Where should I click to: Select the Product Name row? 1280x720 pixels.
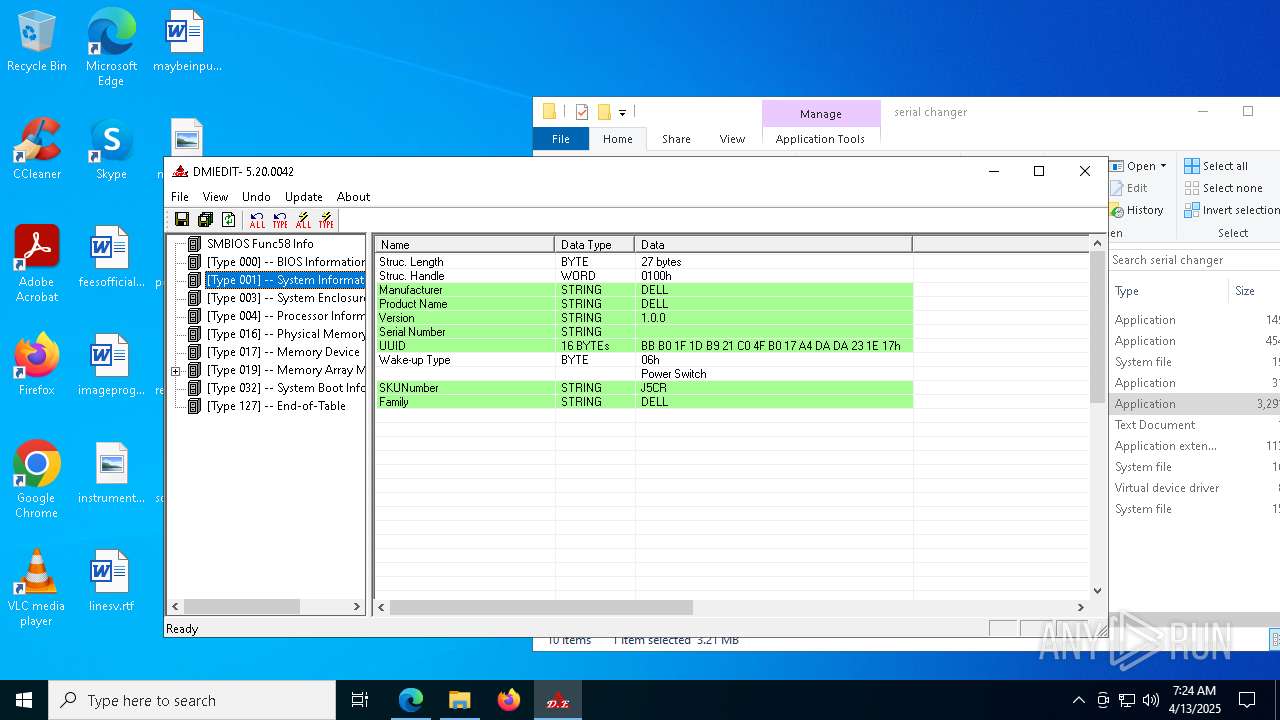[644, 304]
